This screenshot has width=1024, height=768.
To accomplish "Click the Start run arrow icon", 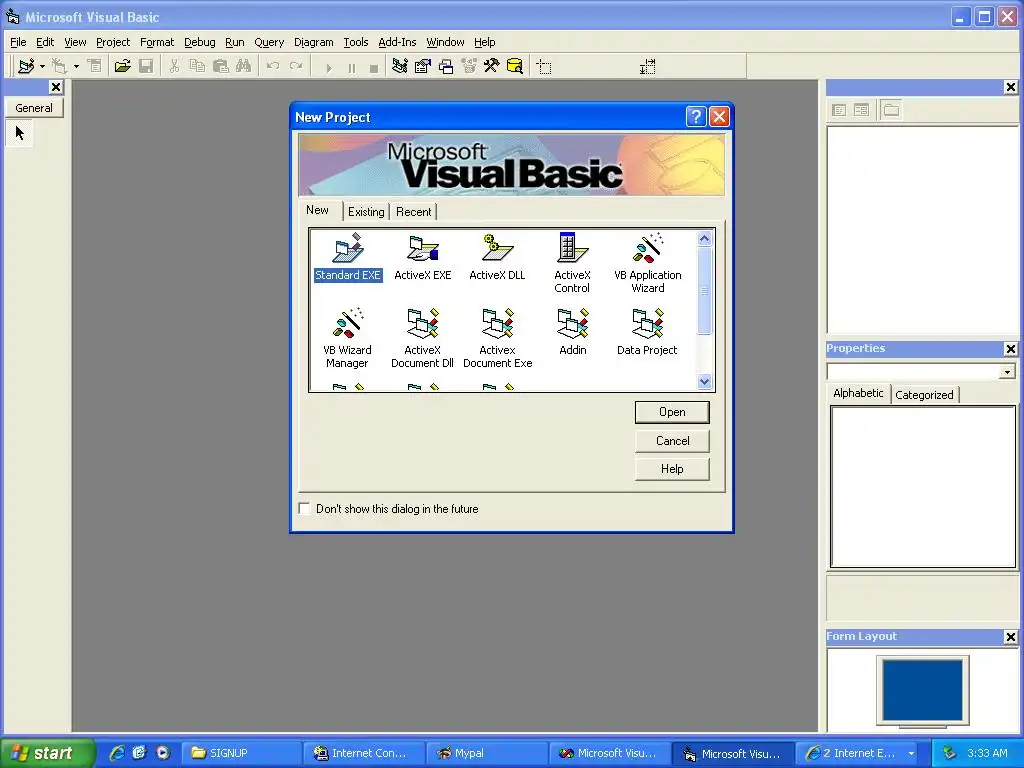I will 328,67.
